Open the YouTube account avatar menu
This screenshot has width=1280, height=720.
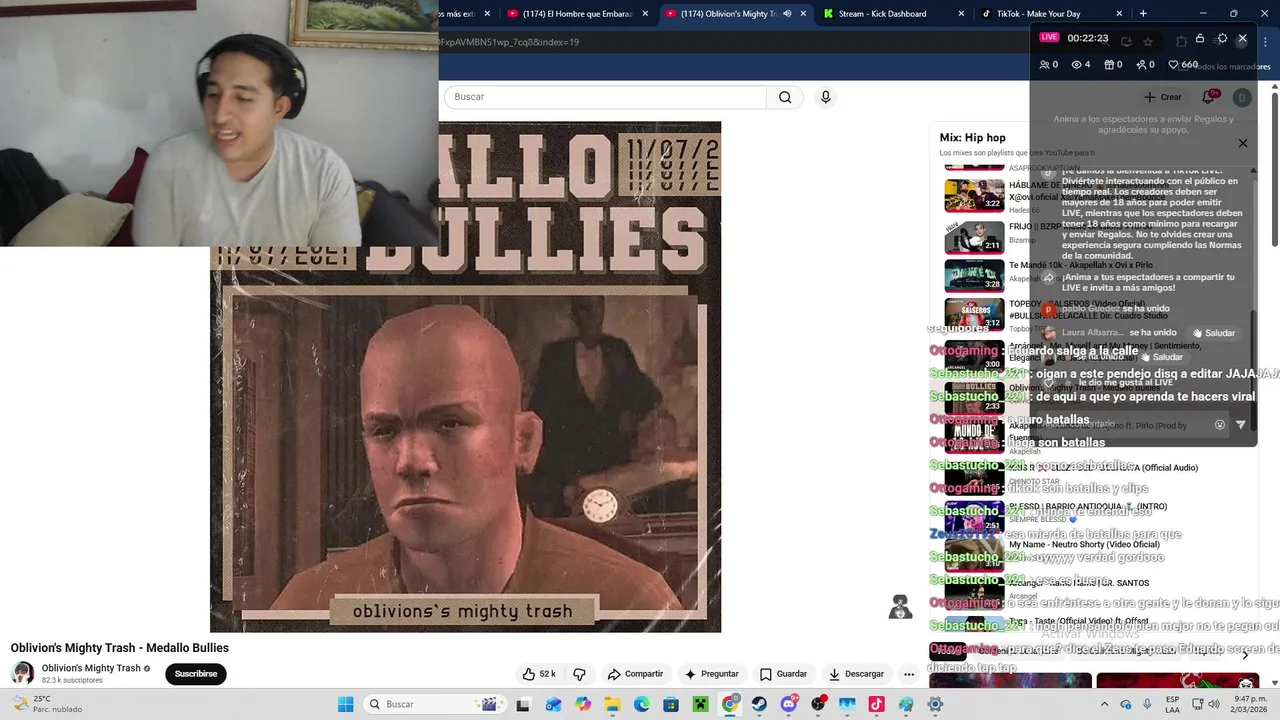click(x=1242, y=97)
